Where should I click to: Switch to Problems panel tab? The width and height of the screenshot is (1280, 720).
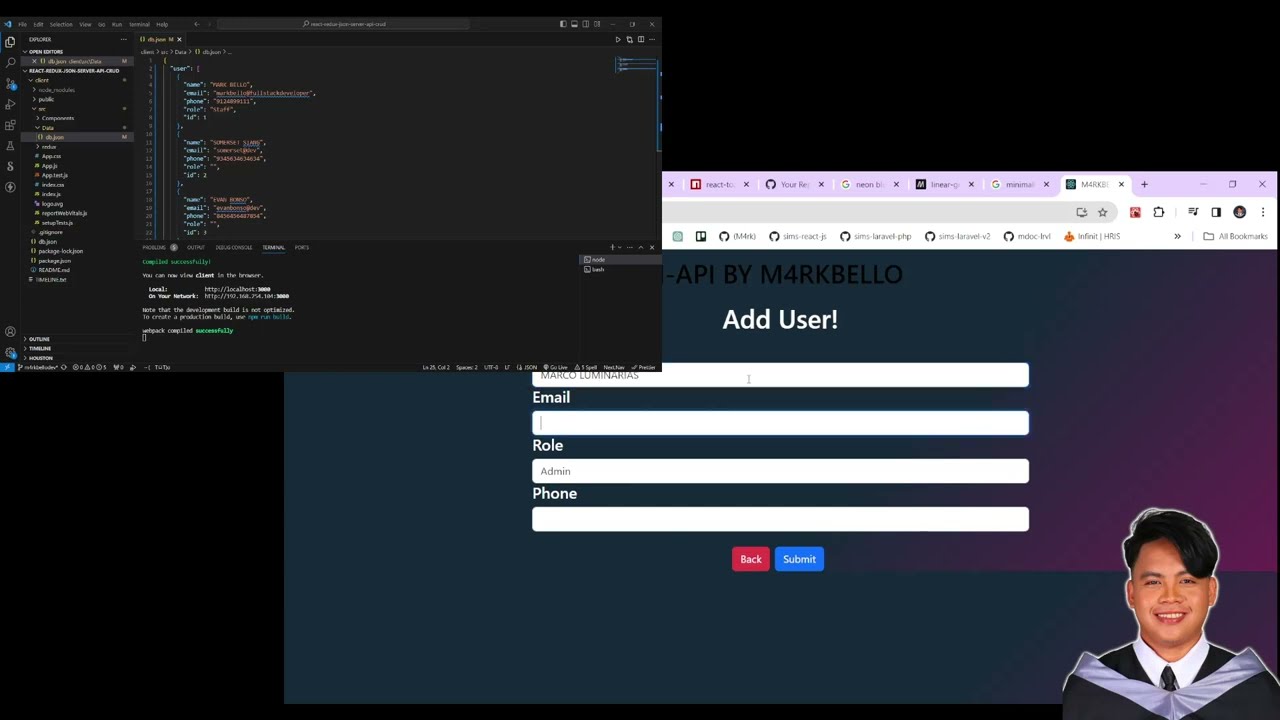coord(156,247)
